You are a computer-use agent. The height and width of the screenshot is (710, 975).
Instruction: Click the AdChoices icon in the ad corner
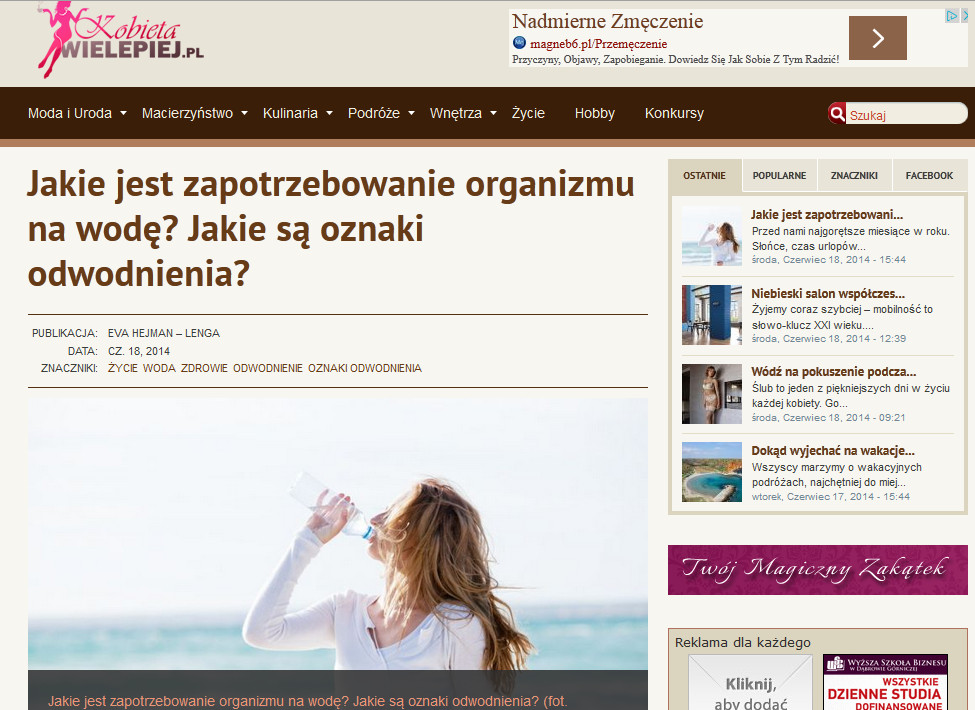[951, 16]
